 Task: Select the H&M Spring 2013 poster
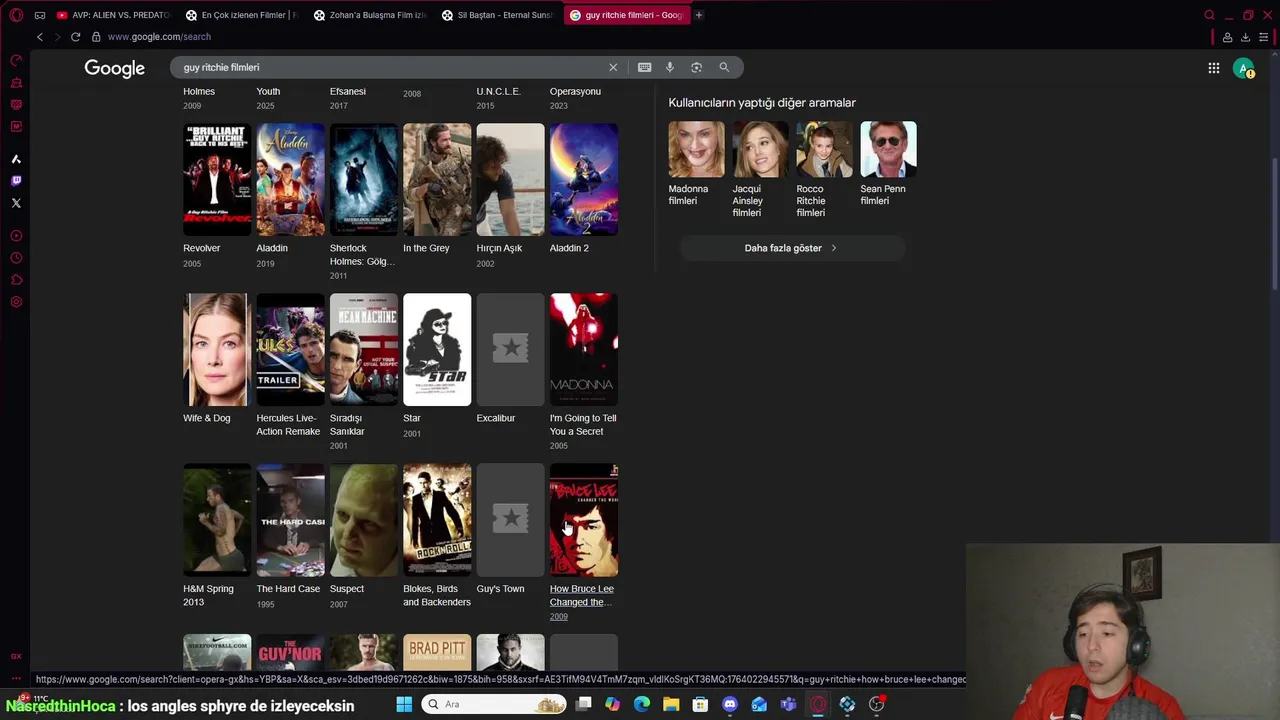pyautogui.click(x=217, y=520)
